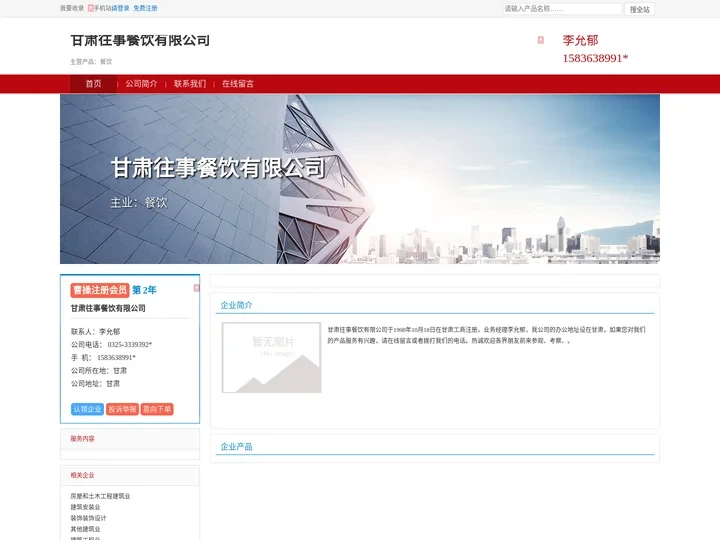Click the 认领企业 button
This screenshot has height=540, width=720.
(87, 409)
